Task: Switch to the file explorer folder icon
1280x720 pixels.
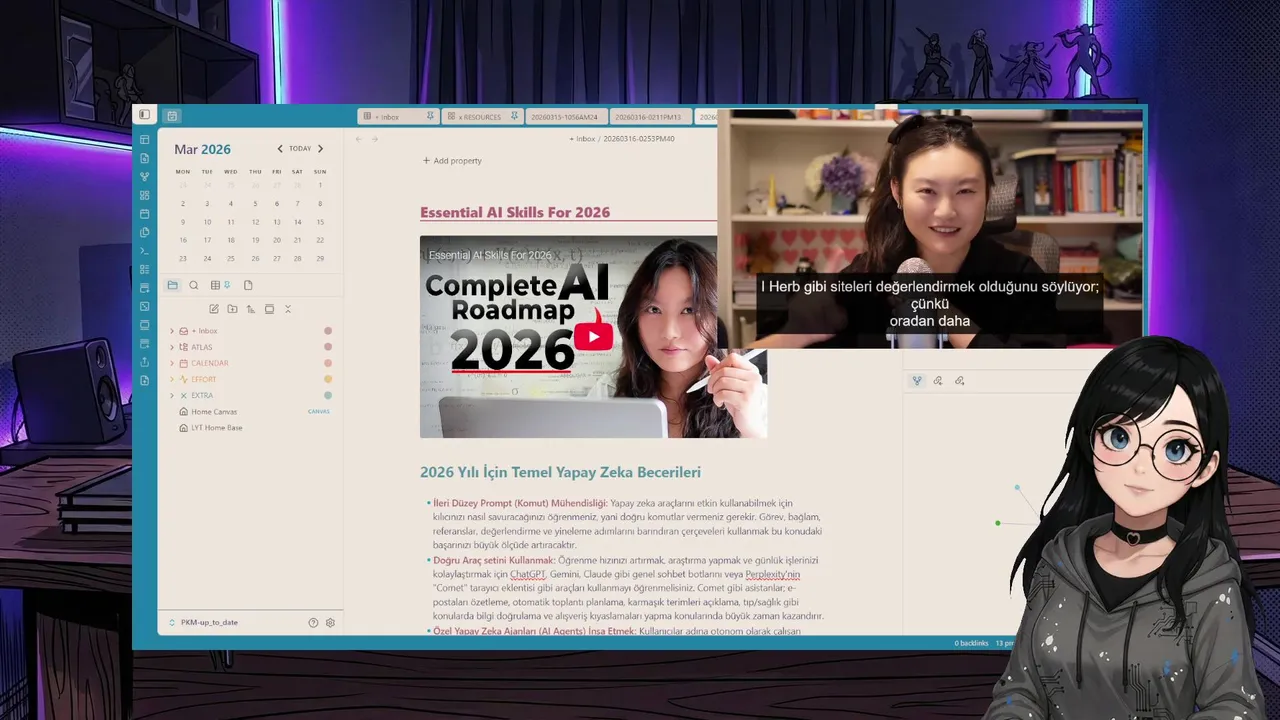Action: (x=172, y=285)
